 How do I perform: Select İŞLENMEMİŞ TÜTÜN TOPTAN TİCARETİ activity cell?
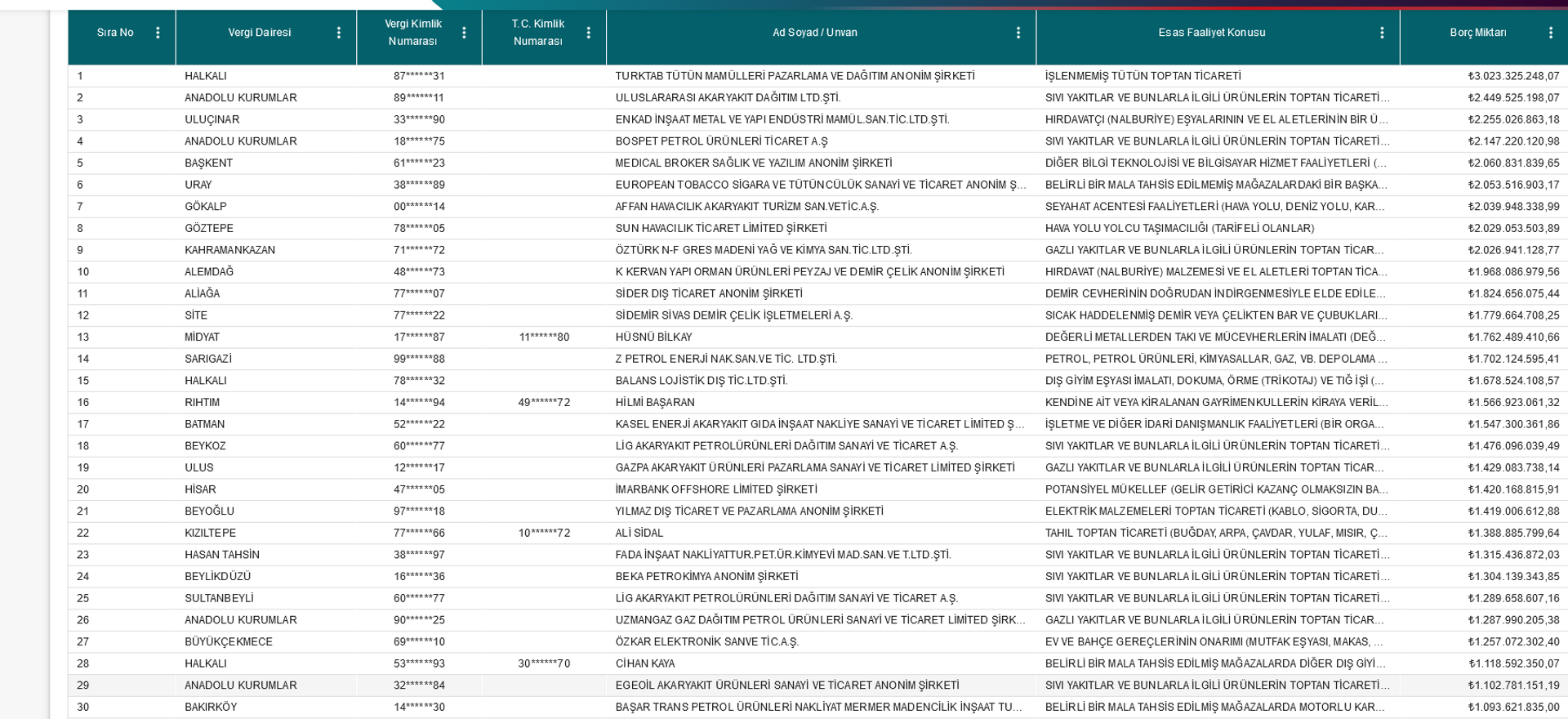(1218, 76)
